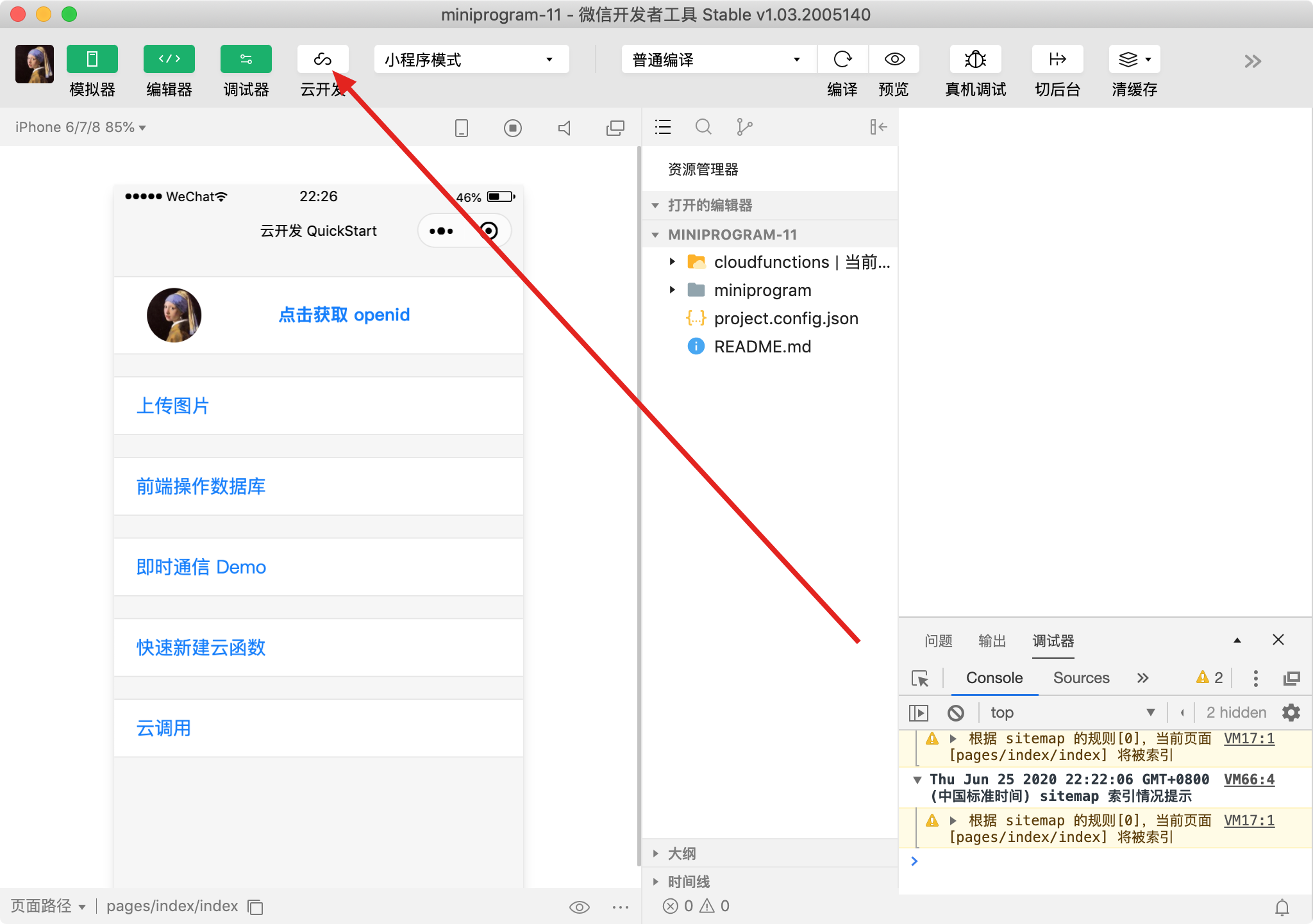Click the clear console icon
The height and width of the screenshot is (924, 1313).
click(x=955, y=713)
